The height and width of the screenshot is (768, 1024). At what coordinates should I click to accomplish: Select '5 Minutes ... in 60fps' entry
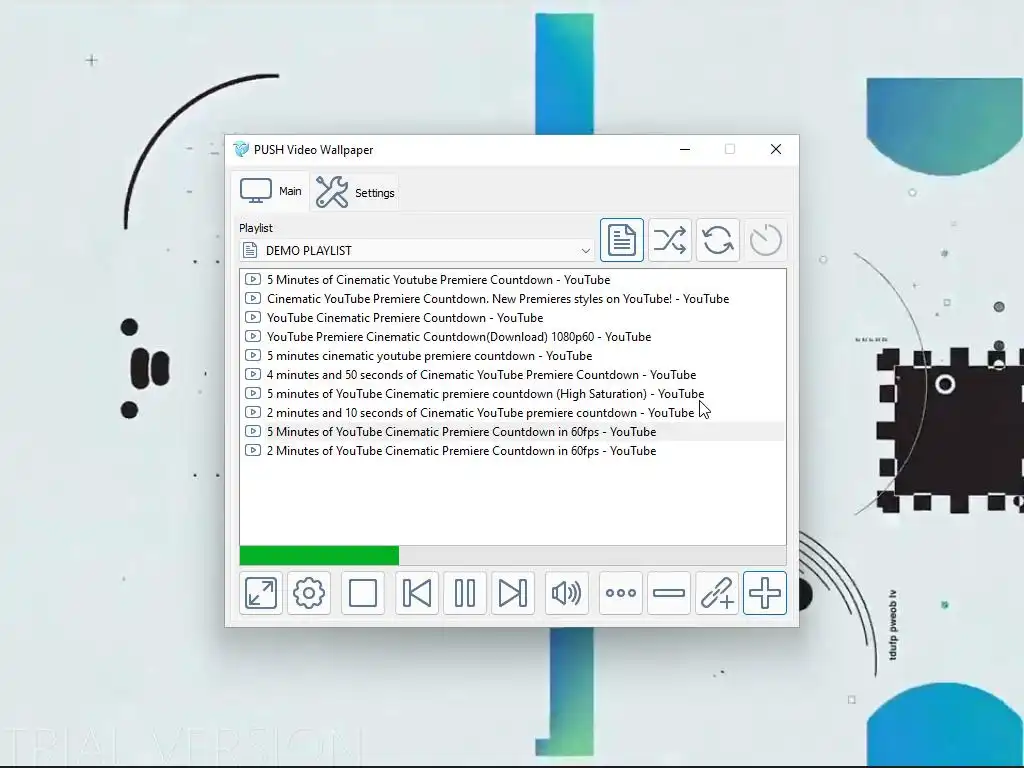pos(513,431)
